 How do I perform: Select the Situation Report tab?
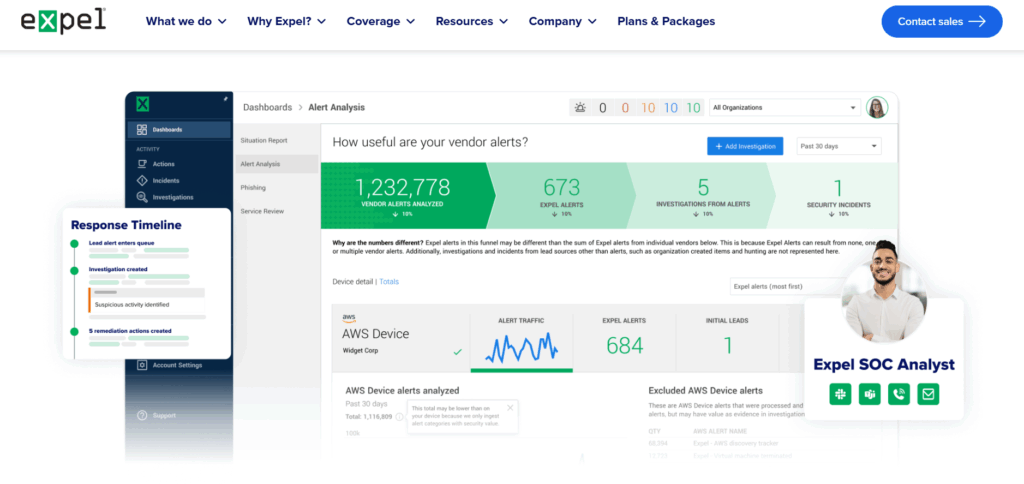pos(264,140)
